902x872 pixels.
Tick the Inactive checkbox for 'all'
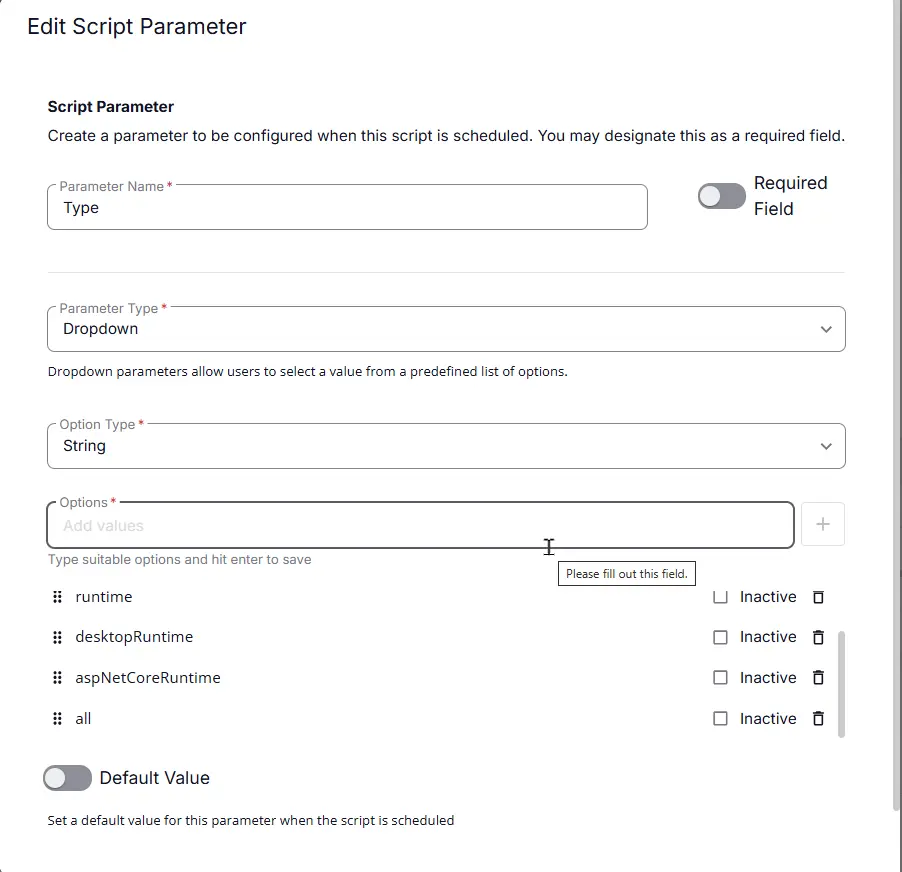point(720,718)
